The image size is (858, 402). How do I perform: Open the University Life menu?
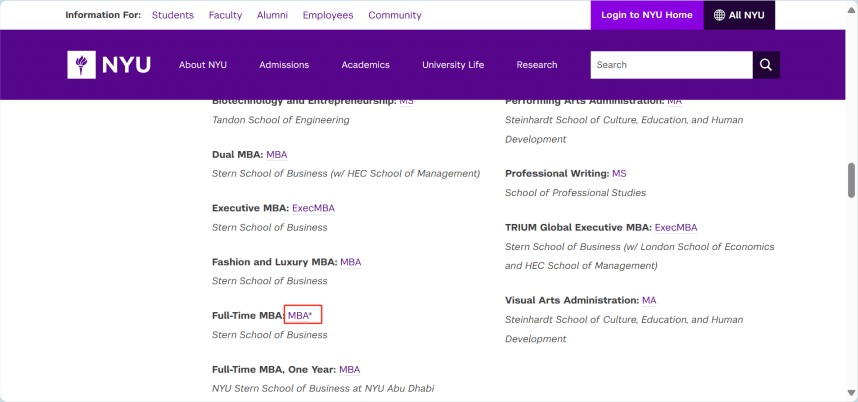(x=453, y=65)
